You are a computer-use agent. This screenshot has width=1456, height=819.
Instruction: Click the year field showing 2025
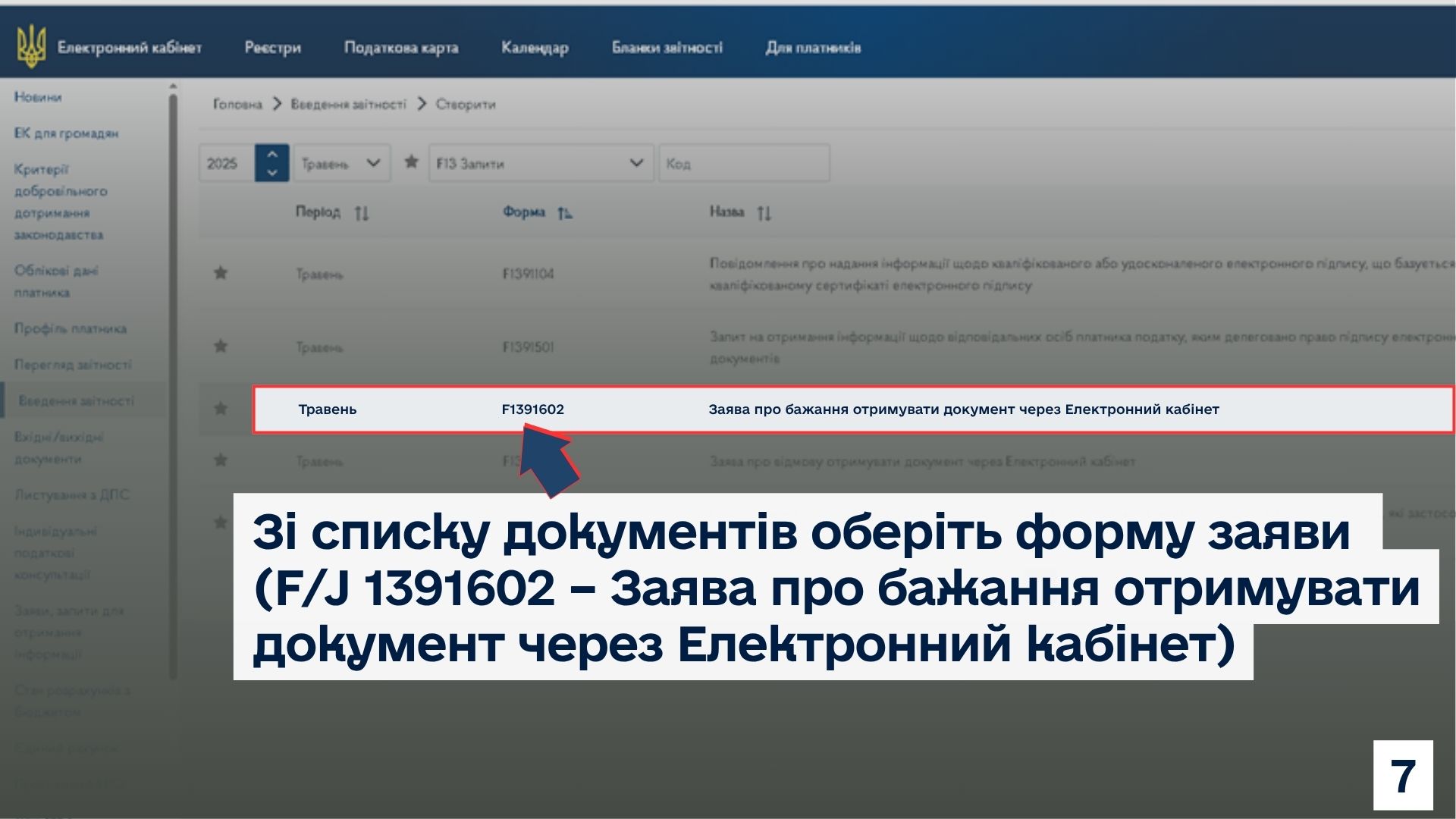click(x=227, y=163)
